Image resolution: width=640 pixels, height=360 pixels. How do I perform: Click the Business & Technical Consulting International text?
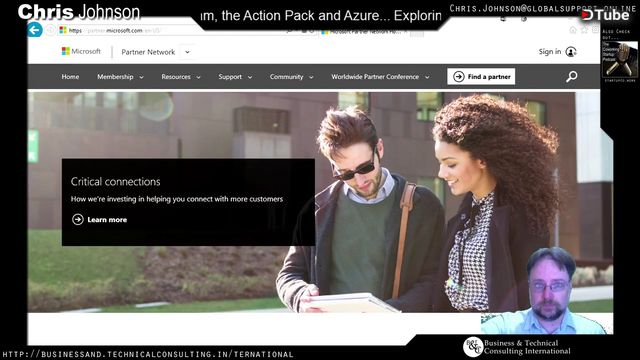[x=527, y=347]
